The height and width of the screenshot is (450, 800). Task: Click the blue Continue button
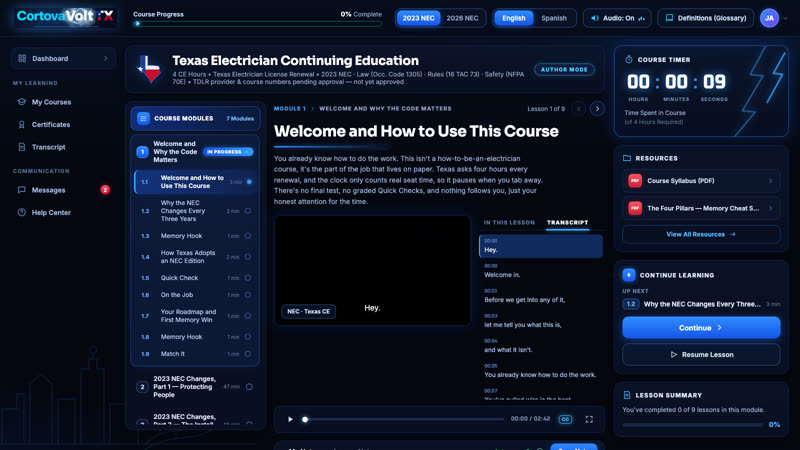click(701, 328)
